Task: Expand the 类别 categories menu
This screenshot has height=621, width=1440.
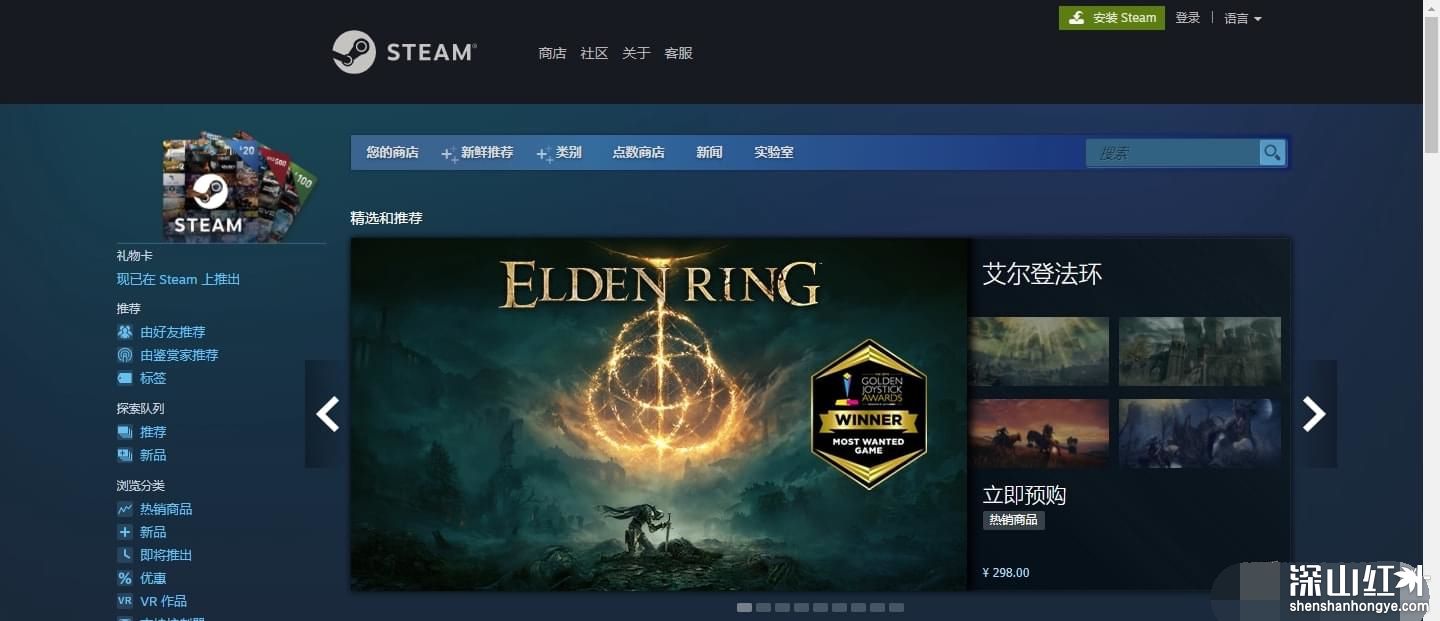Action: point(559,153)
